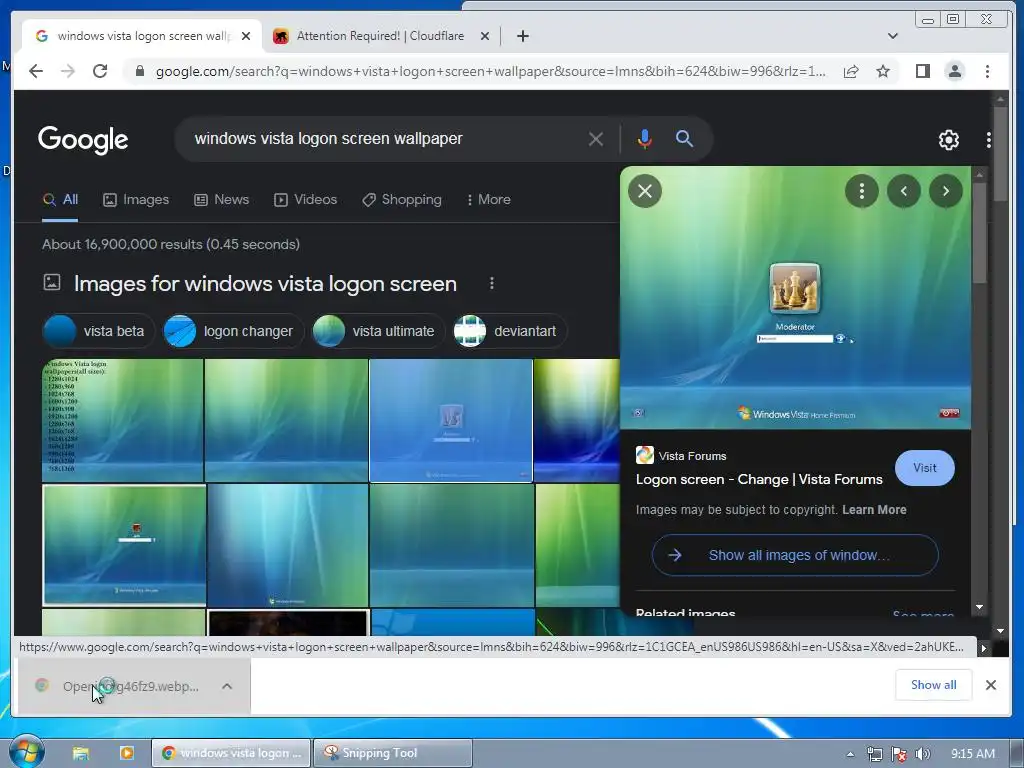Image resolution: width=1024 pixels, height=768 pixels.
Task: Open options dots beside Images for heading
Action: point(492,283)
